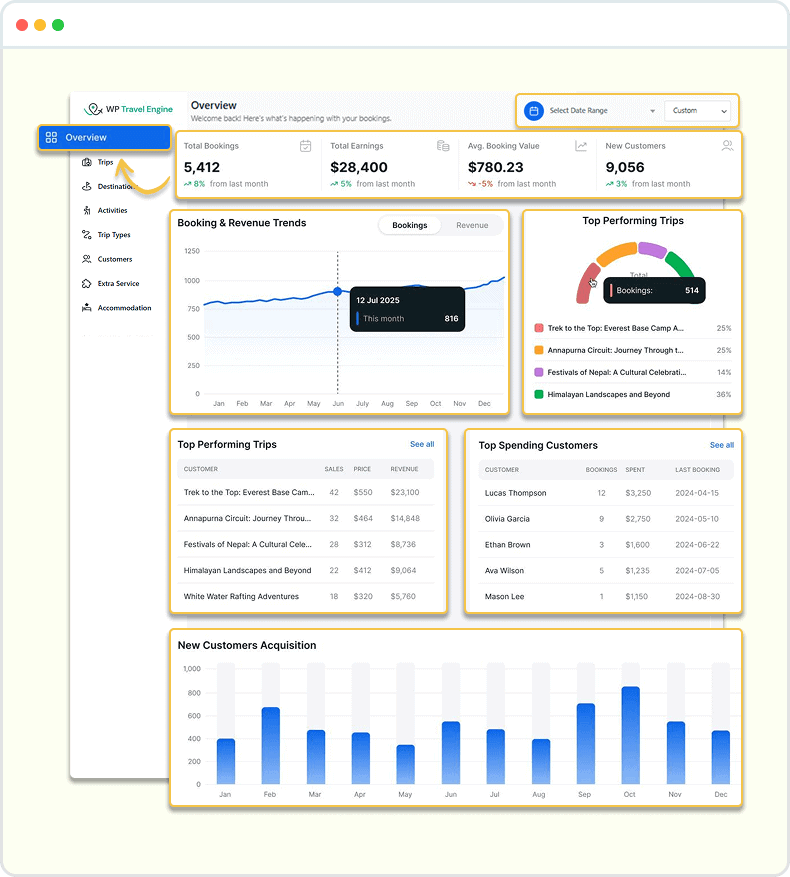Click the blue calendar date icon
This screenshot has height=877, width=790.
(x=534, y=111)
